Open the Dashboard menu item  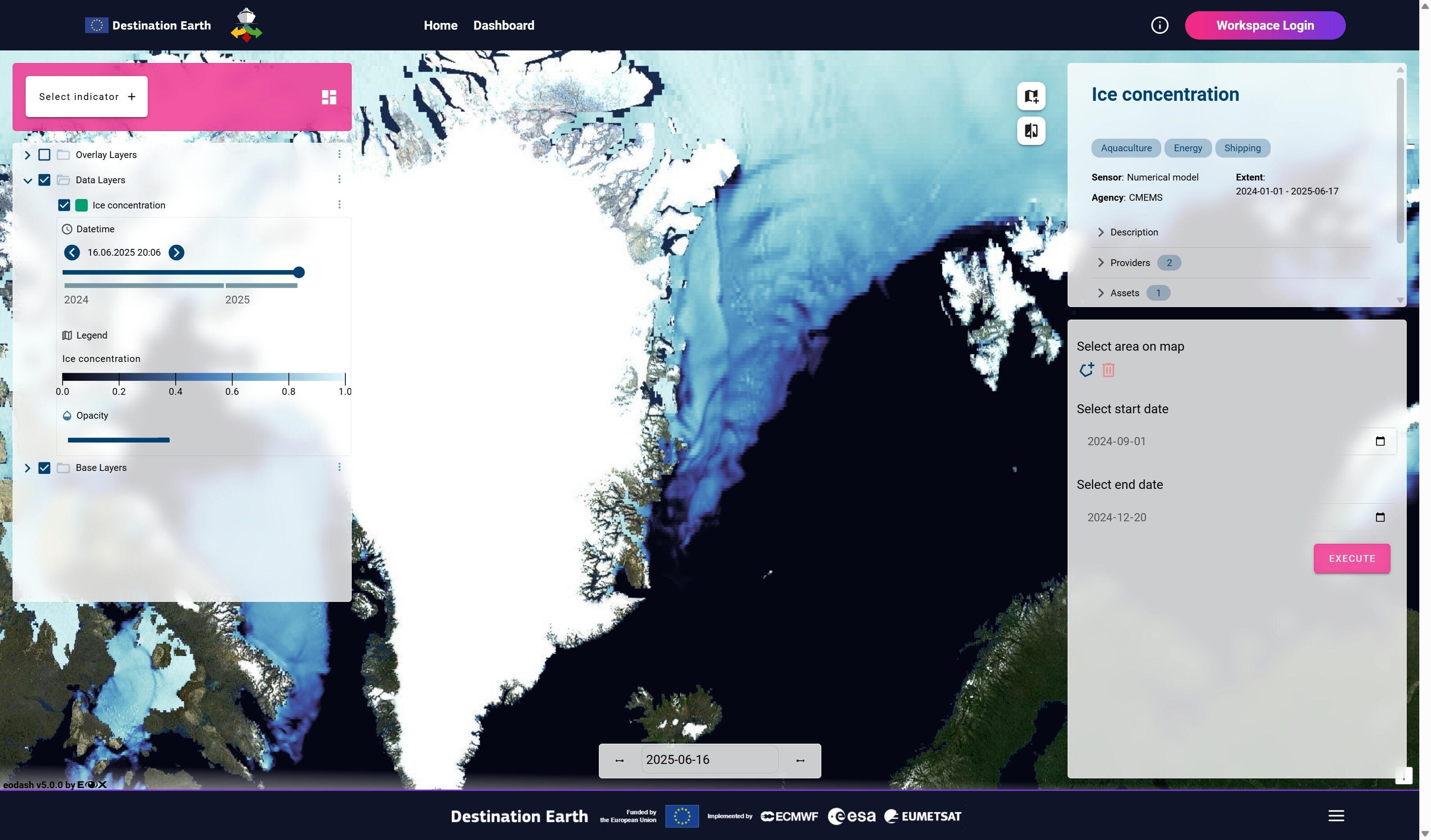pyautogui.click(x=503, y=26)
